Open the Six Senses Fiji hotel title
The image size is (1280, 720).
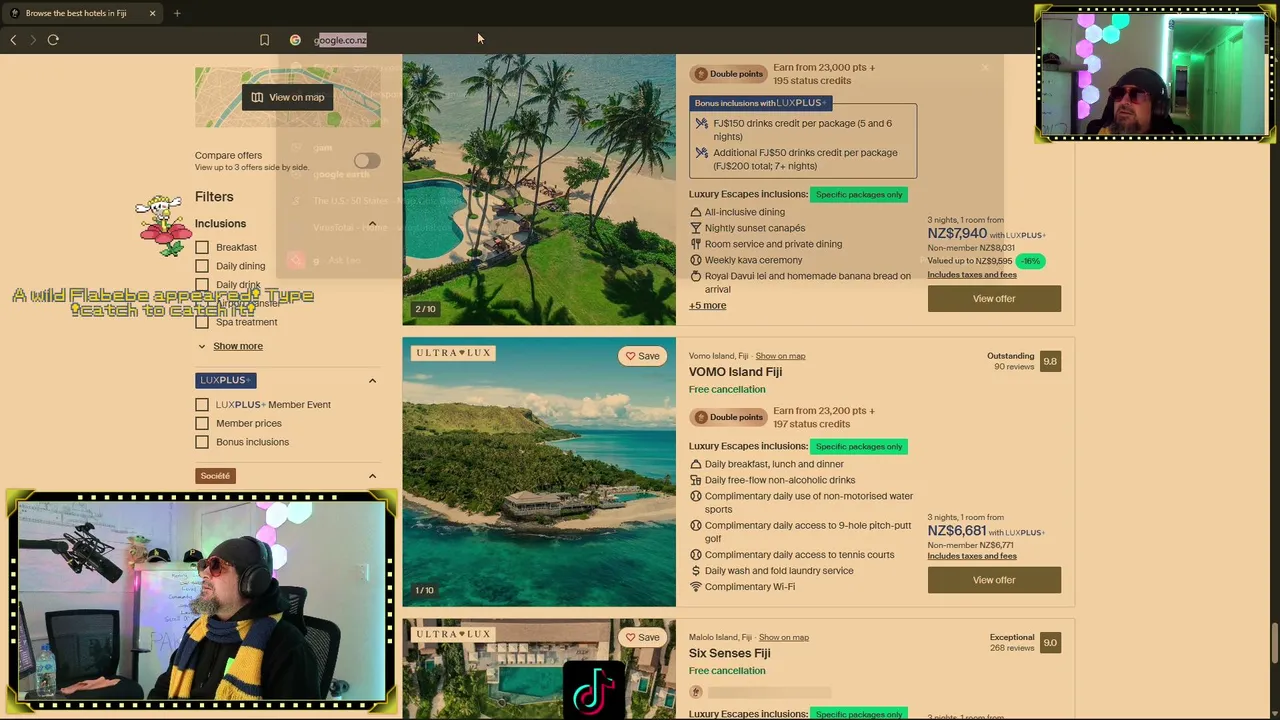729,654
